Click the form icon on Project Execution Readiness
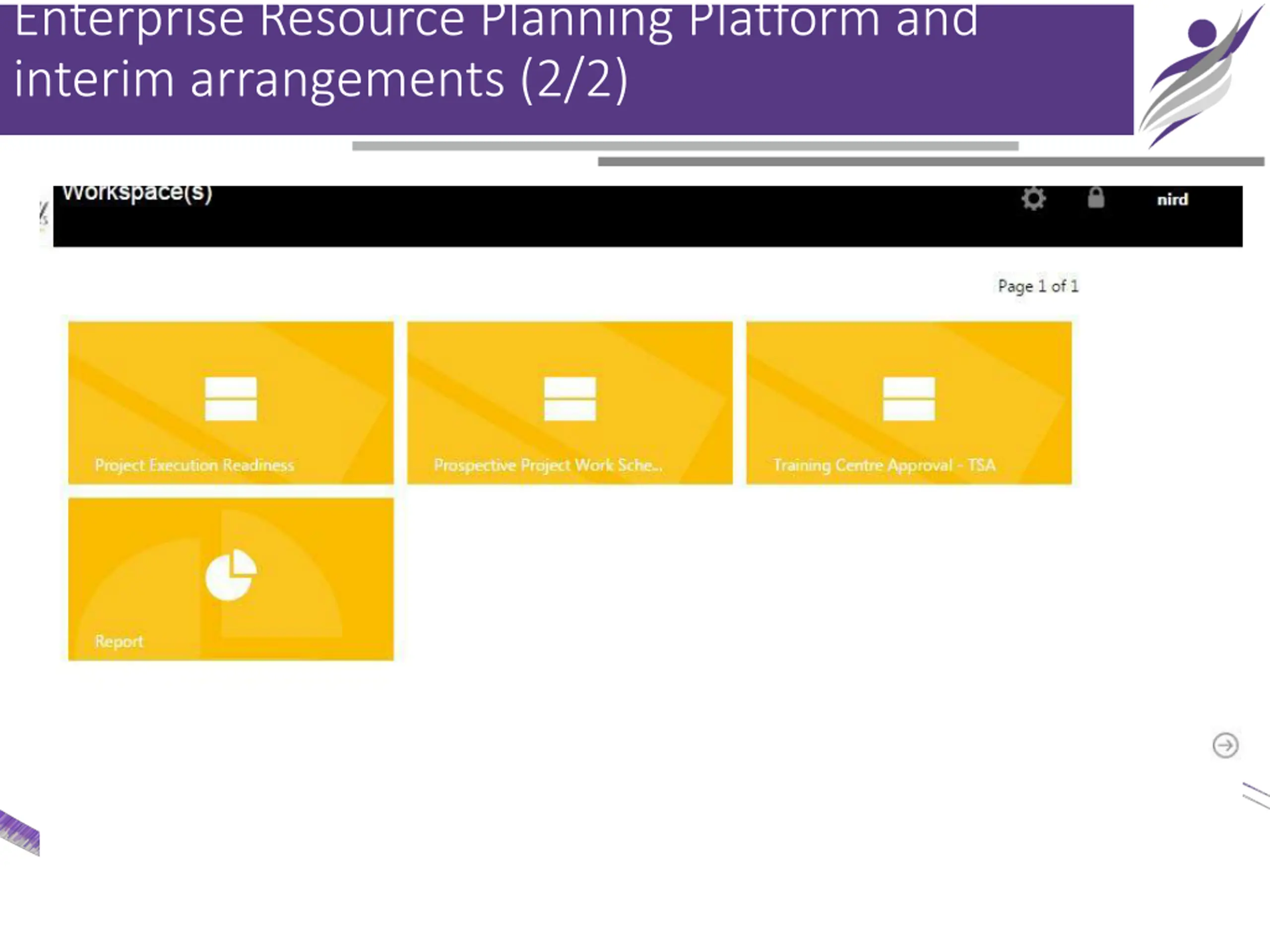1270x952 pixels. (x=231, y=399)
